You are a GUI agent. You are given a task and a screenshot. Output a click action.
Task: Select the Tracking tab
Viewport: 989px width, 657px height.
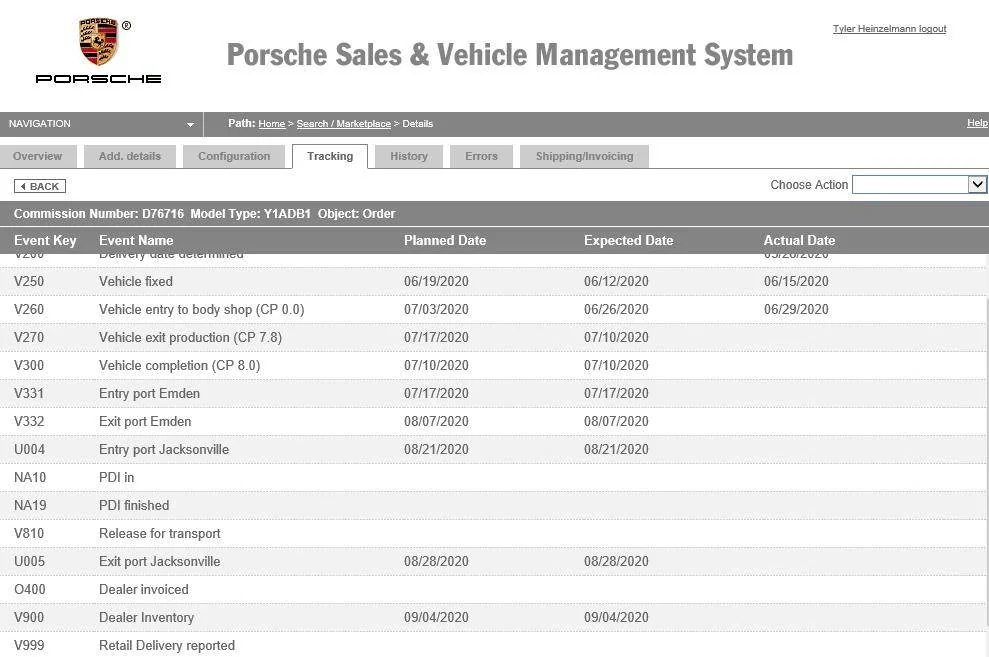pyautogui.click(x=330, y=156)
